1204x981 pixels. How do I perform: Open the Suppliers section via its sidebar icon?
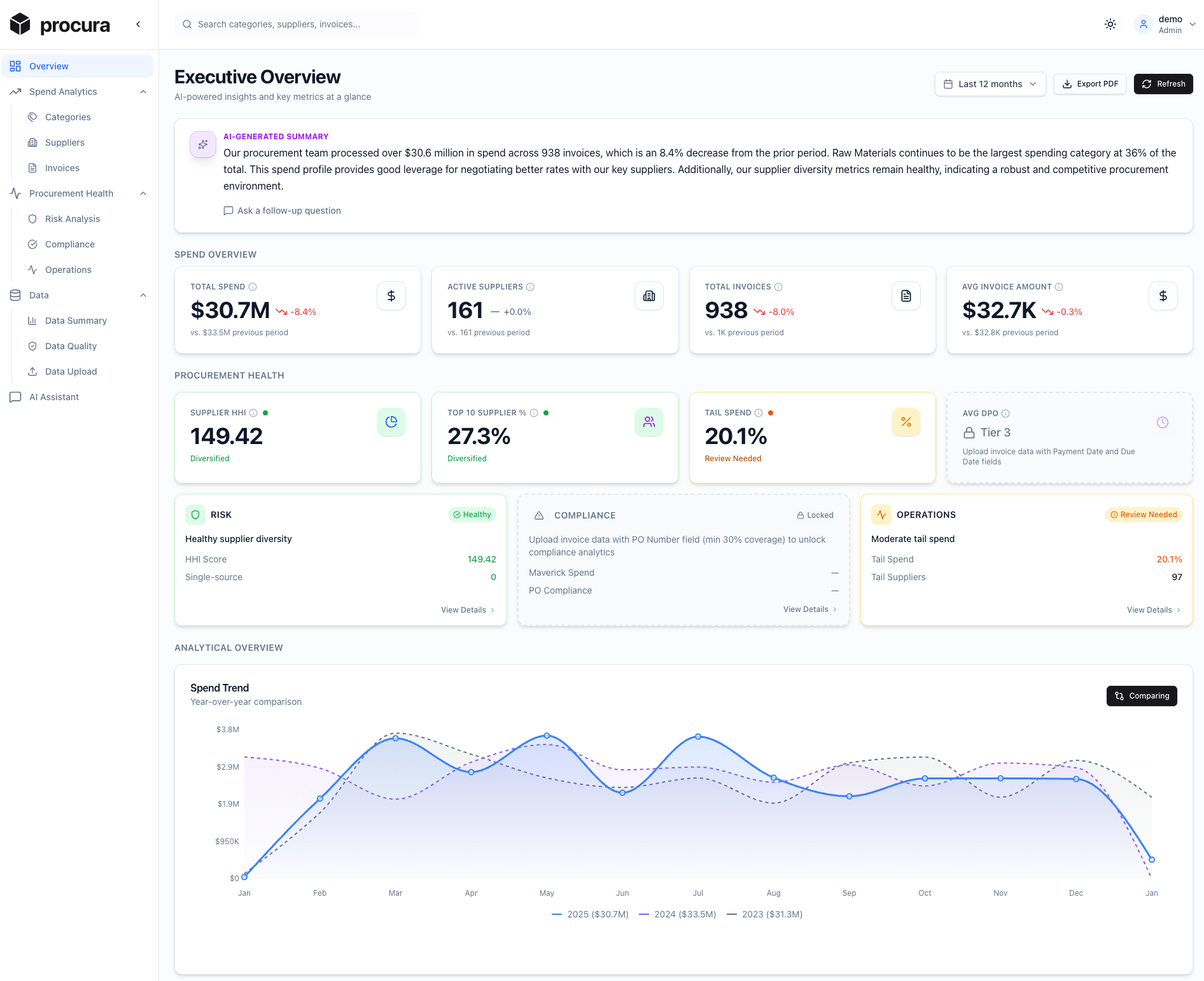click(x=32, y=143)
